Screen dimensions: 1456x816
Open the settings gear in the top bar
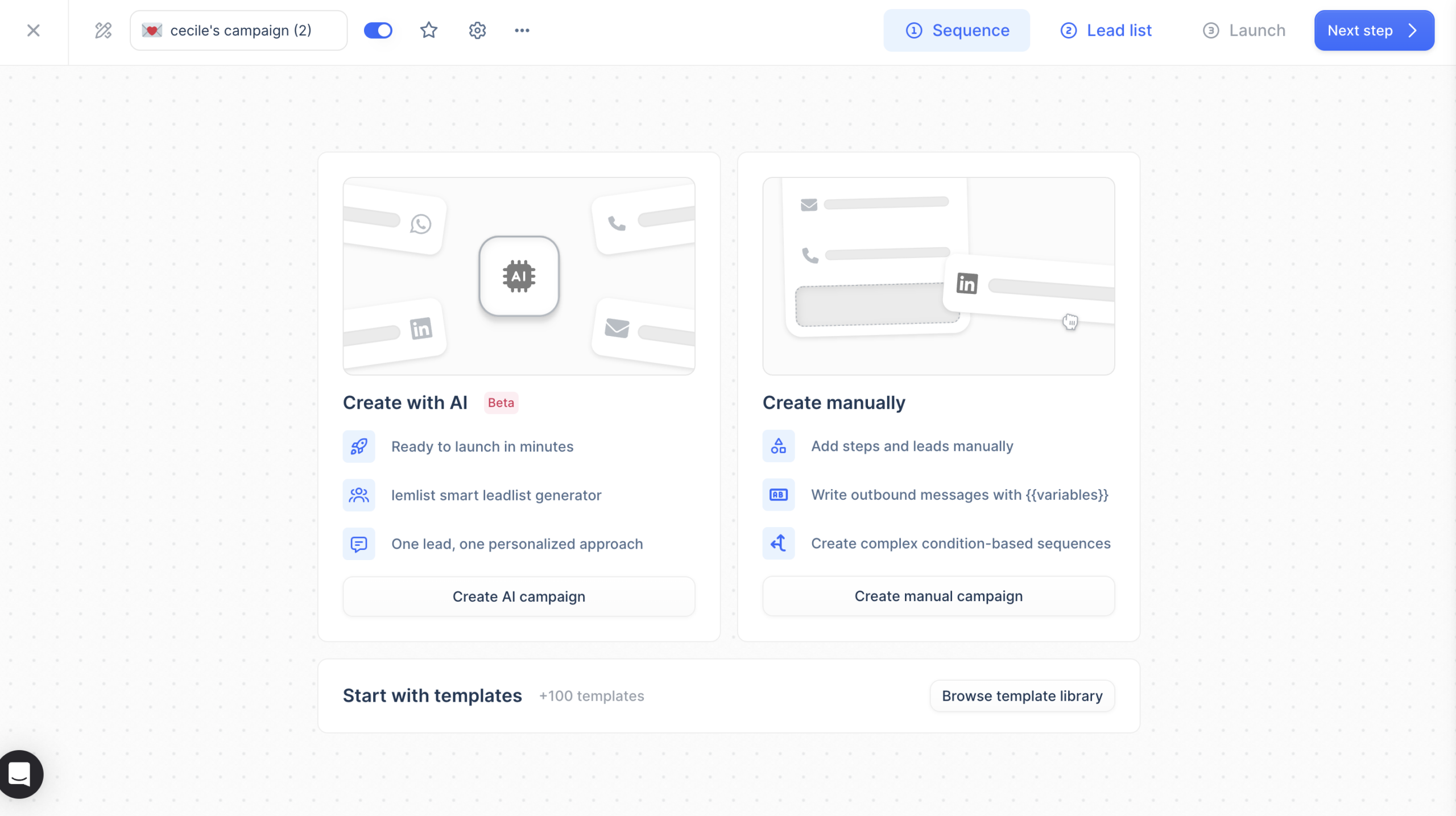pos(477,30)
